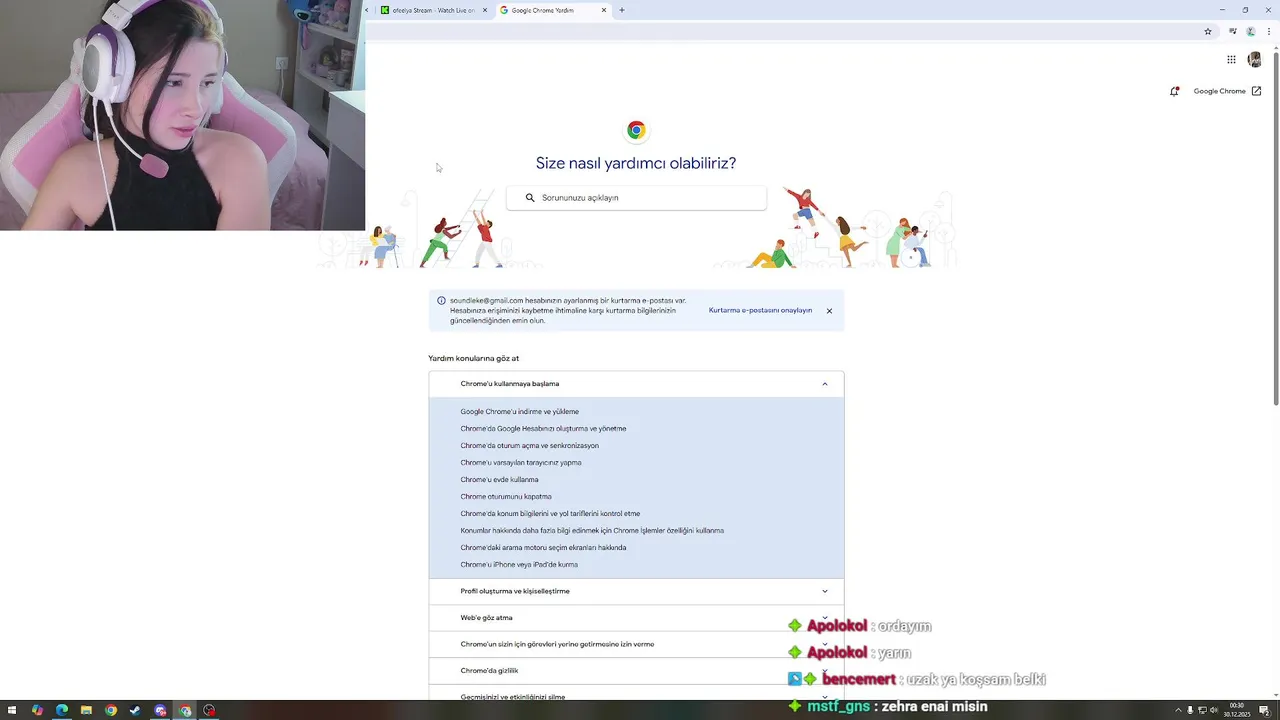1280x720 pixels.
Task: Open Chrome İşlemler özelliğini kullanma article
Action: point(592,531)
